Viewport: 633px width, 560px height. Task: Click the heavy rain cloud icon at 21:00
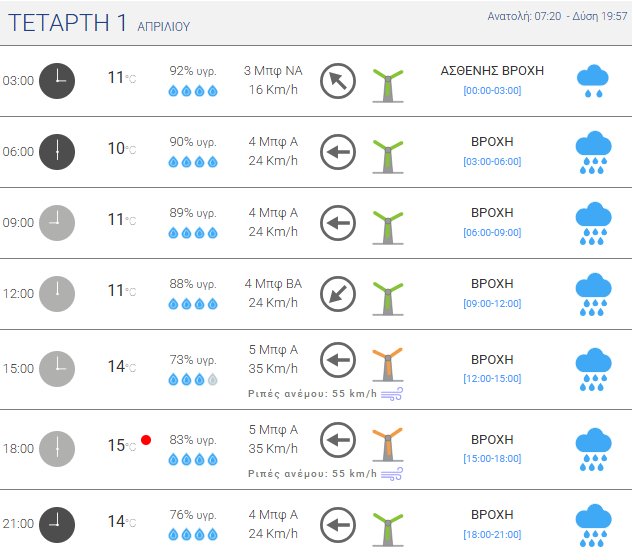pyautogui.click(x=593, y=525)
